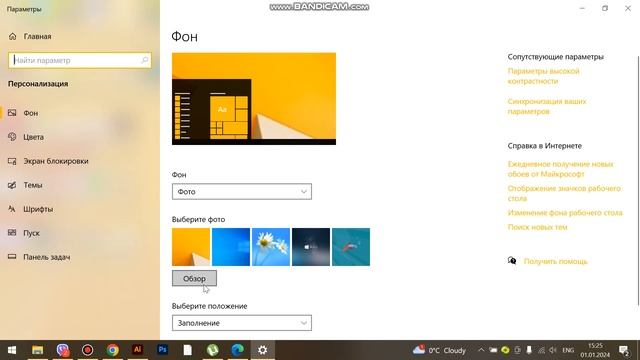This screenshot has height=360, width=640.
Task: Click the volume speaker tray icon
Action: pyautogui.click(x=553, y=350)
